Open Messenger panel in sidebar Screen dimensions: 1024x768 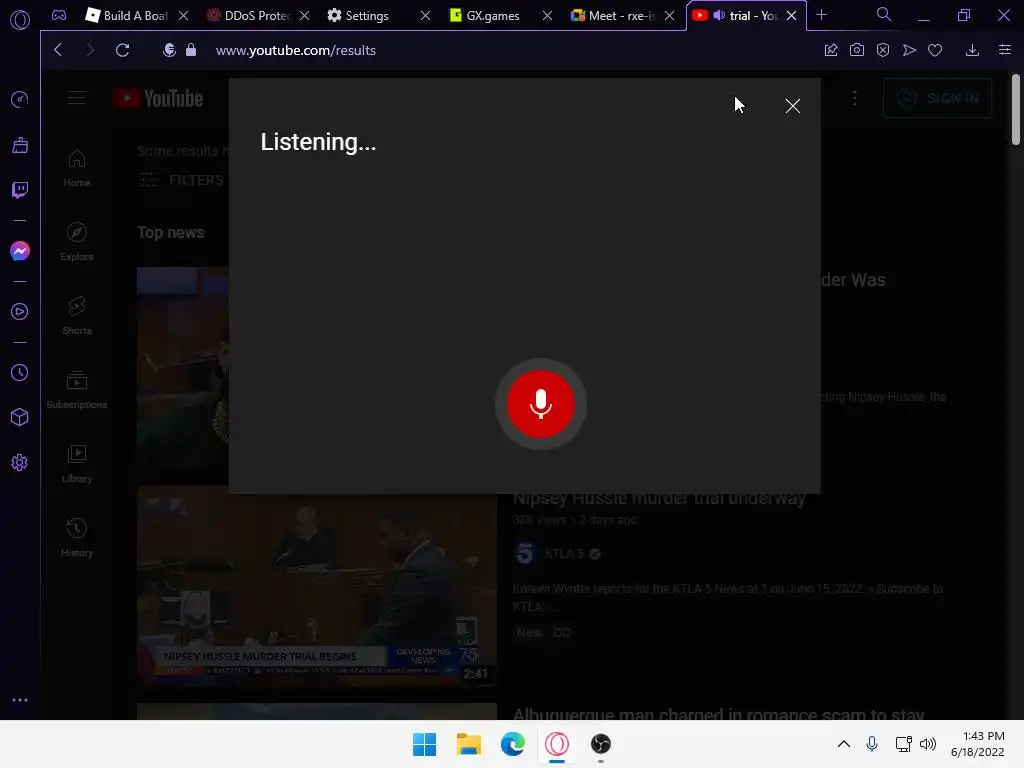[20, 251]
